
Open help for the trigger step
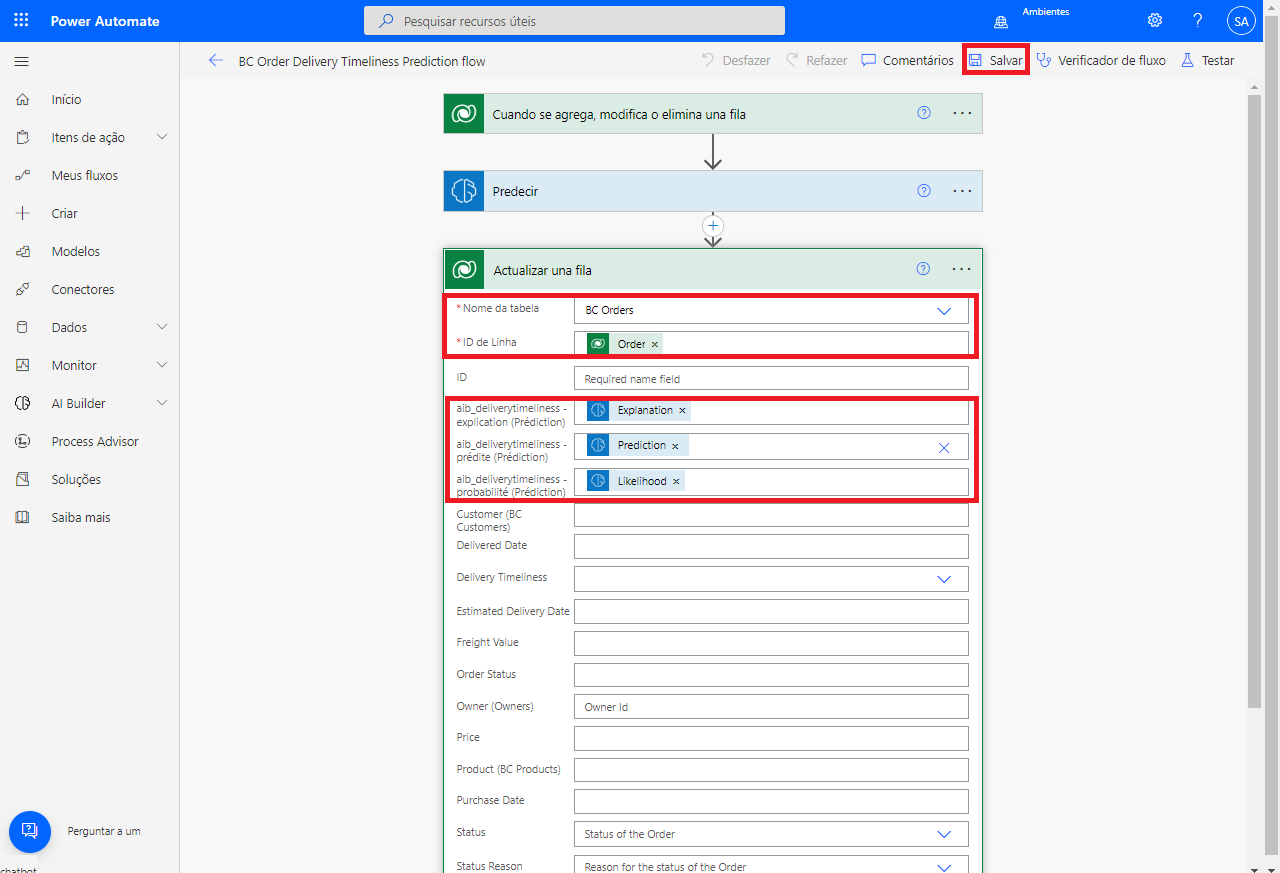[924, 113]
